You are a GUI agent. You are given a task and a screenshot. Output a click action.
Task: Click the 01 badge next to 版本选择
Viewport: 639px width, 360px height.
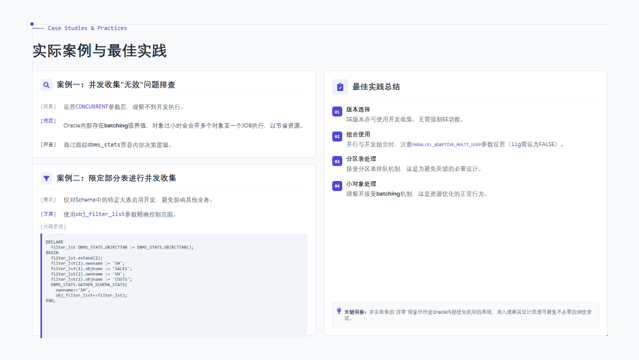(337, 111)
